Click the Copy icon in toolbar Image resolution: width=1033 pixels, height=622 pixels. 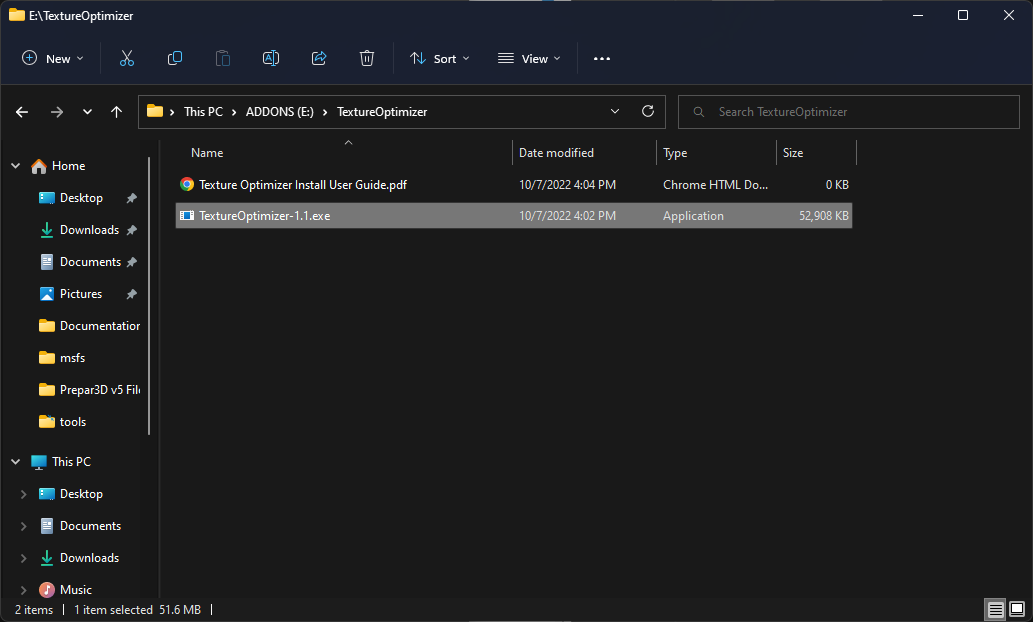[175, 59]
